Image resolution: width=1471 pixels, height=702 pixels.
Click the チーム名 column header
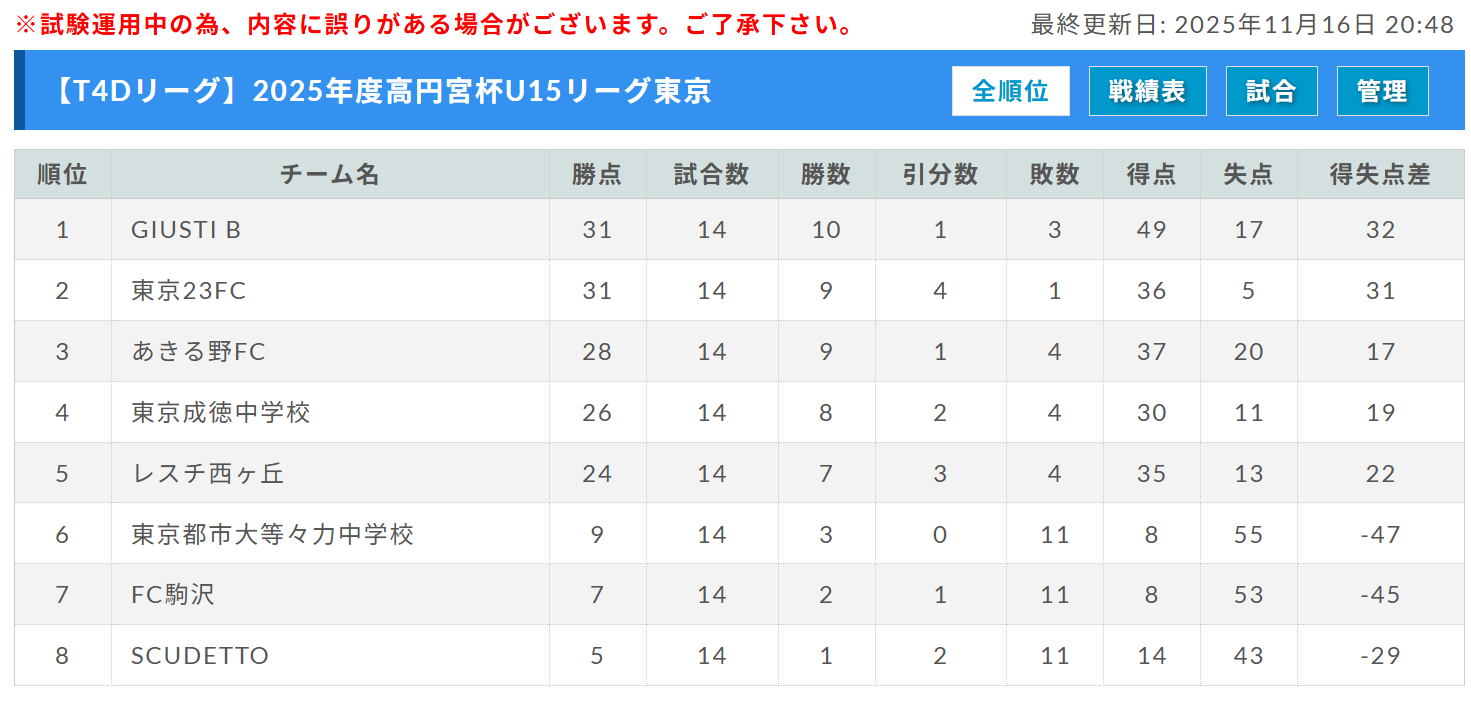pyautogui.click(x=330, y=175)
